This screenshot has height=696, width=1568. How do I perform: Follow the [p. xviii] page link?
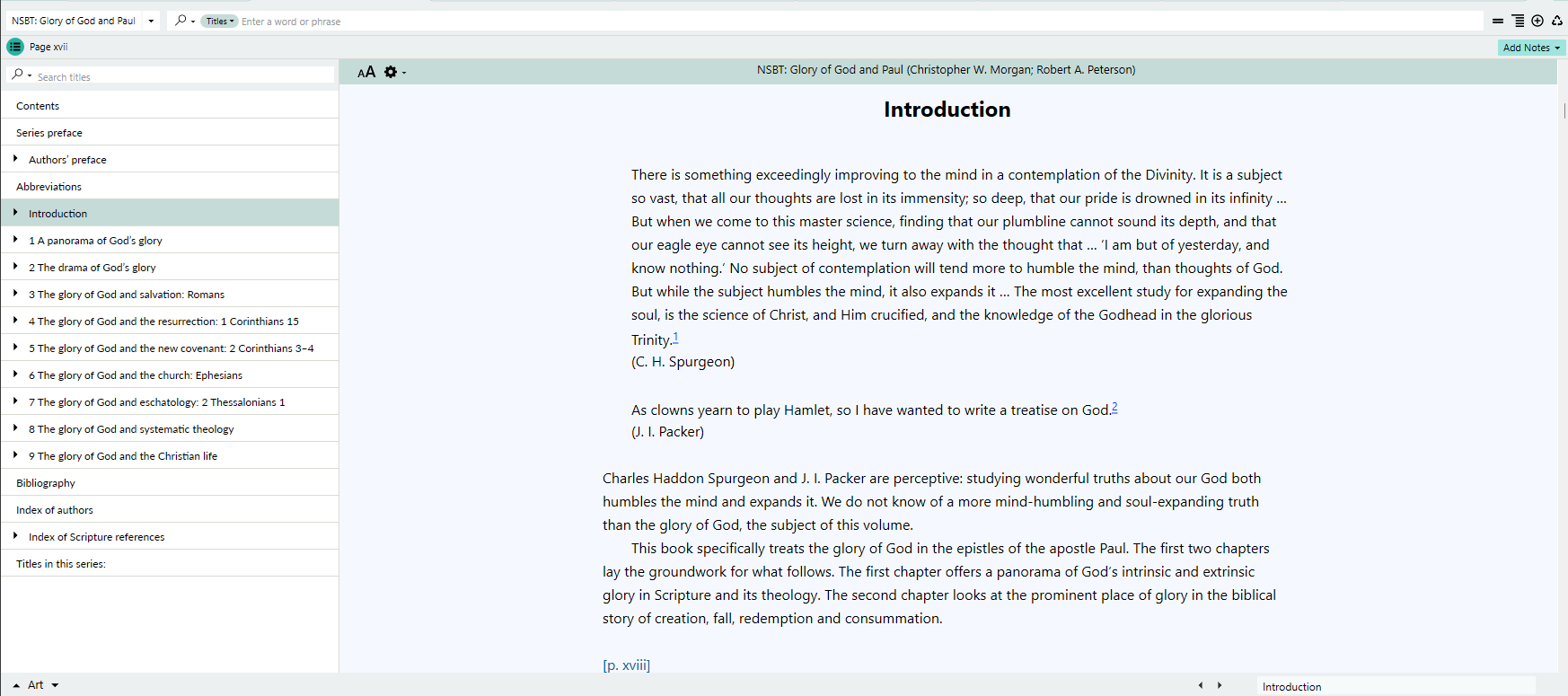[x=626, y=665]
